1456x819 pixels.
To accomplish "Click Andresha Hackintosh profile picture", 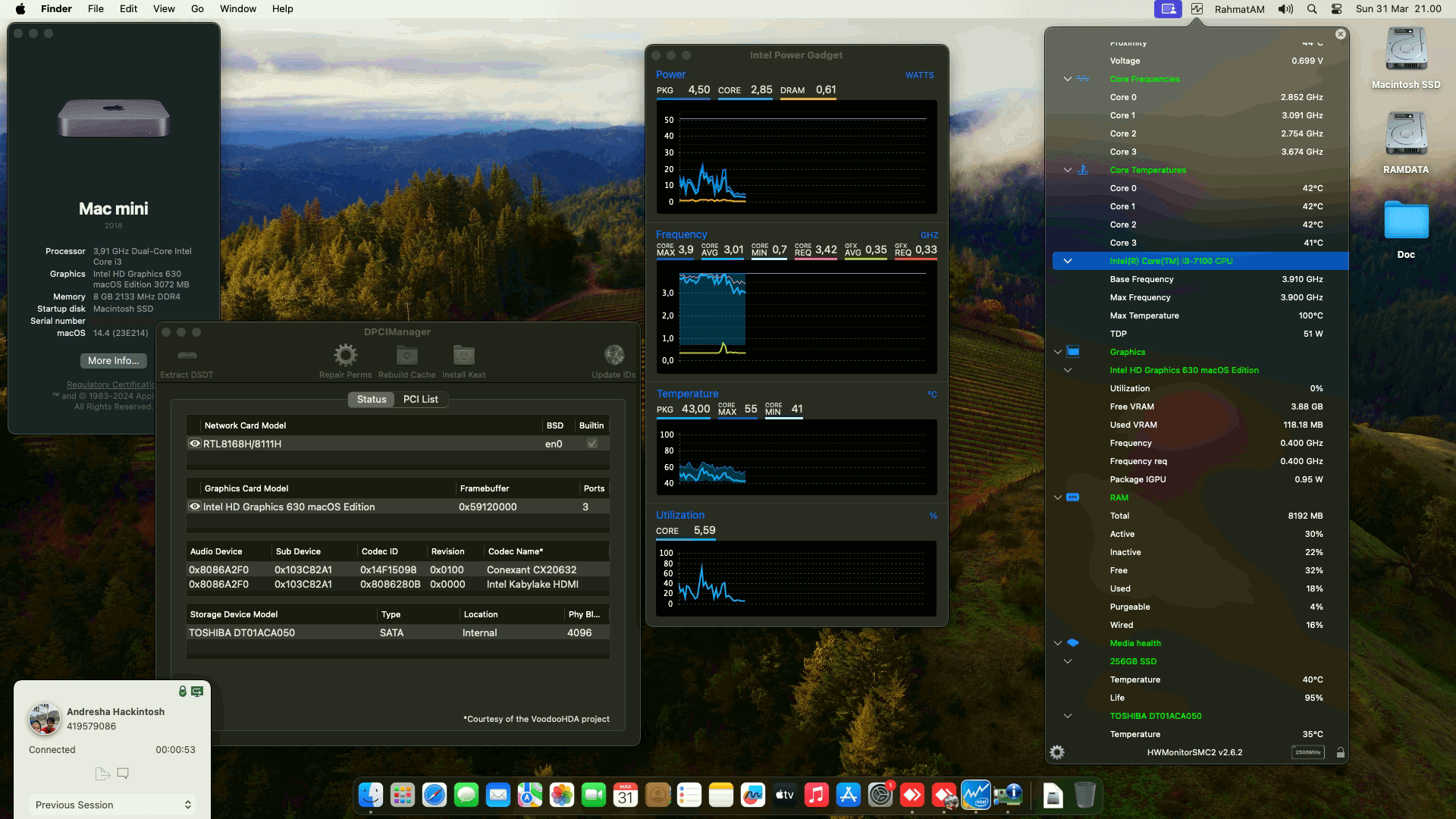I will [45, 718].
